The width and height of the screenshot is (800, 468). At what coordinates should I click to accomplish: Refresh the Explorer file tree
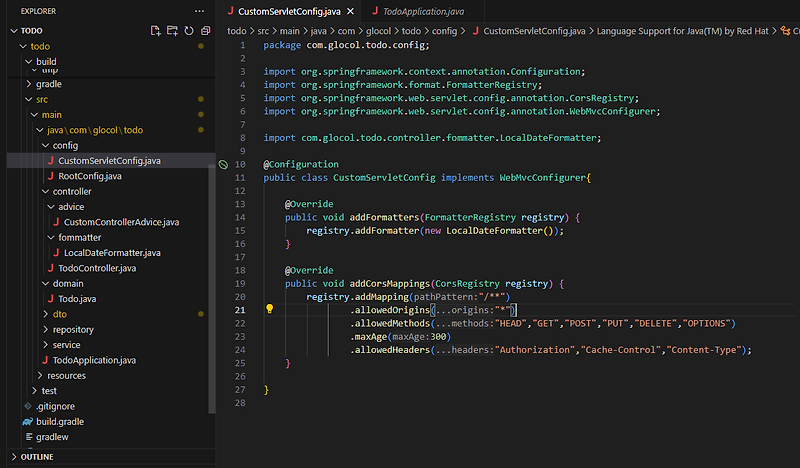189,31
